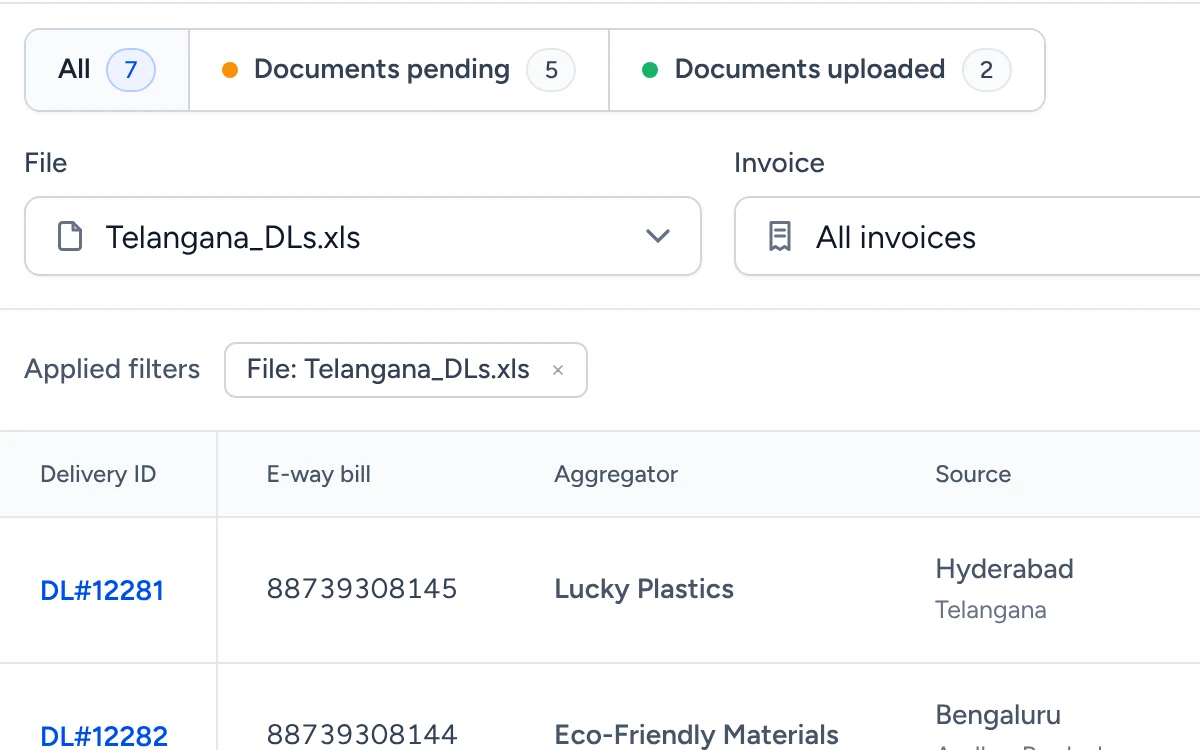Click the Bengaluru source cell

click(998, 715)
